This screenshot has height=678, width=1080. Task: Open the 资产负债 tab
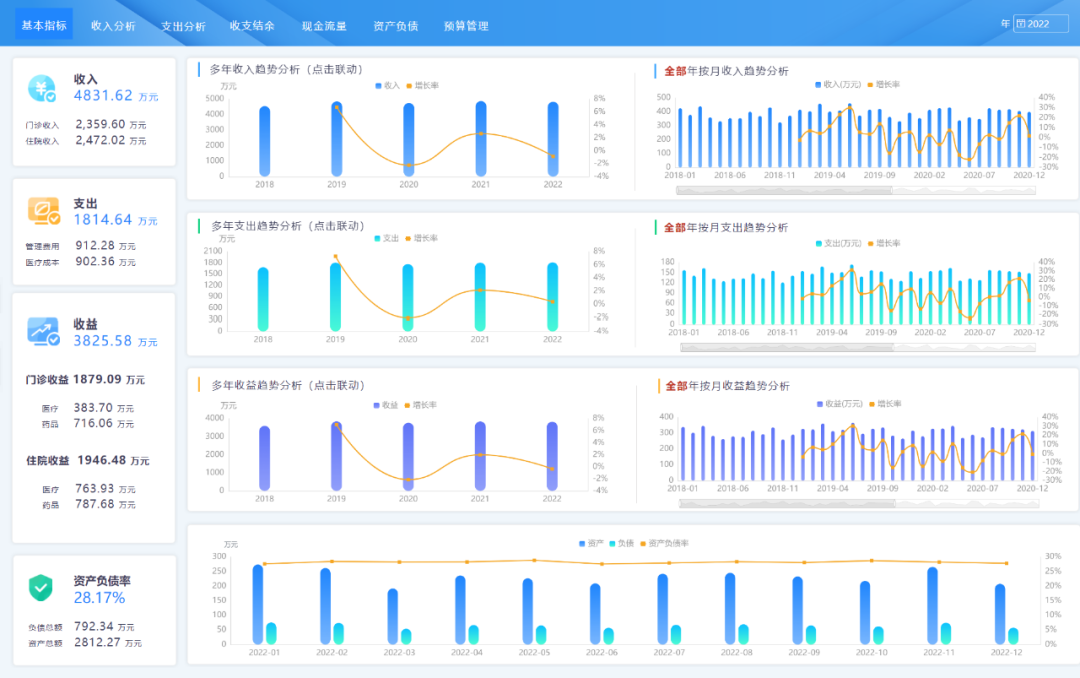395,25
